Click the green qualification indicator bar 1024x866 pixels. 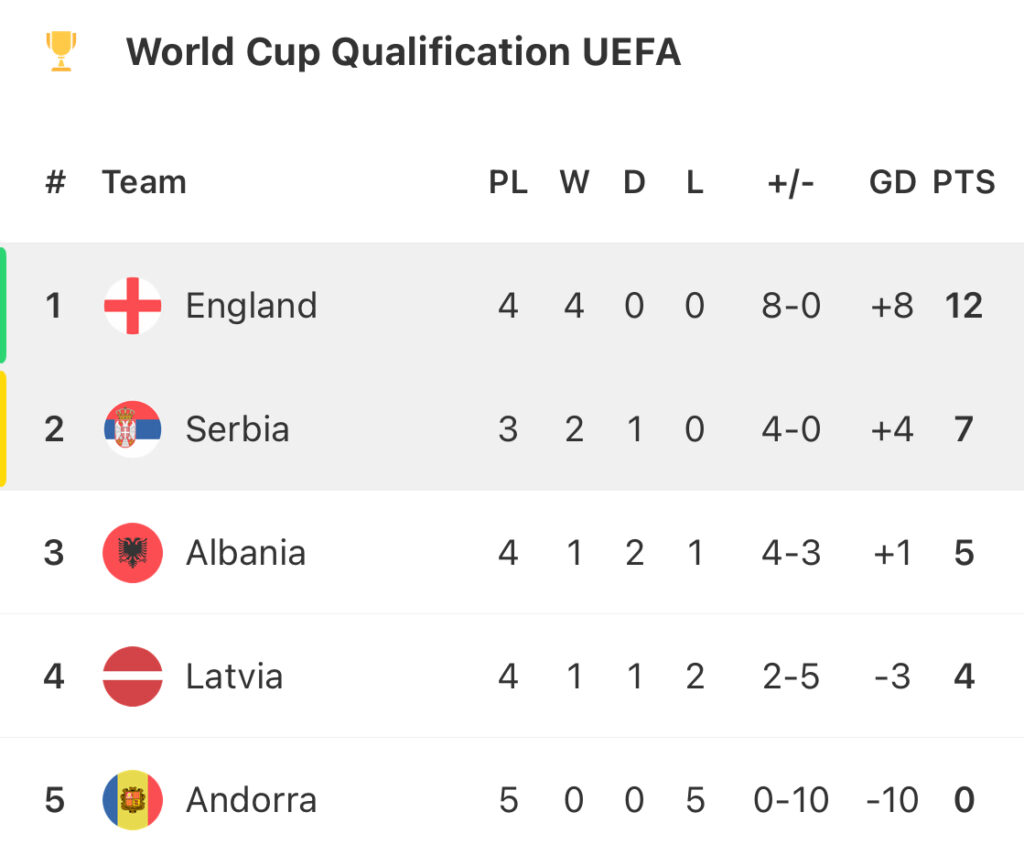(3, 305)
